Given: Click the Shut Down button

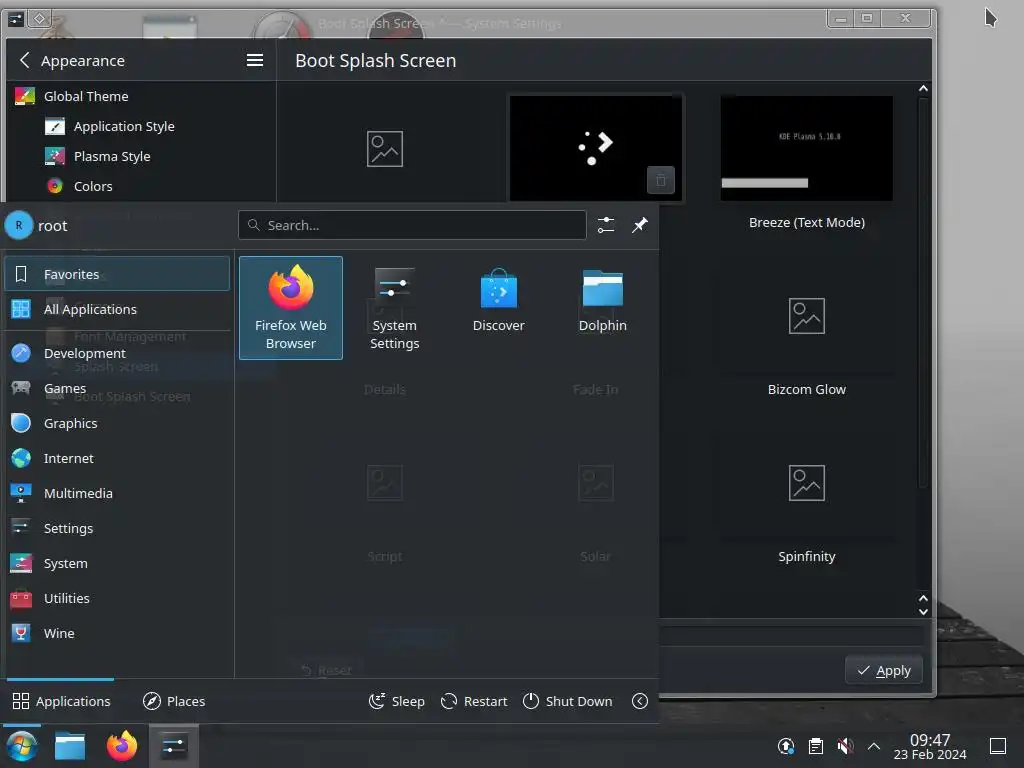Looking at the screenshot, I should click(x=568, y=701).
